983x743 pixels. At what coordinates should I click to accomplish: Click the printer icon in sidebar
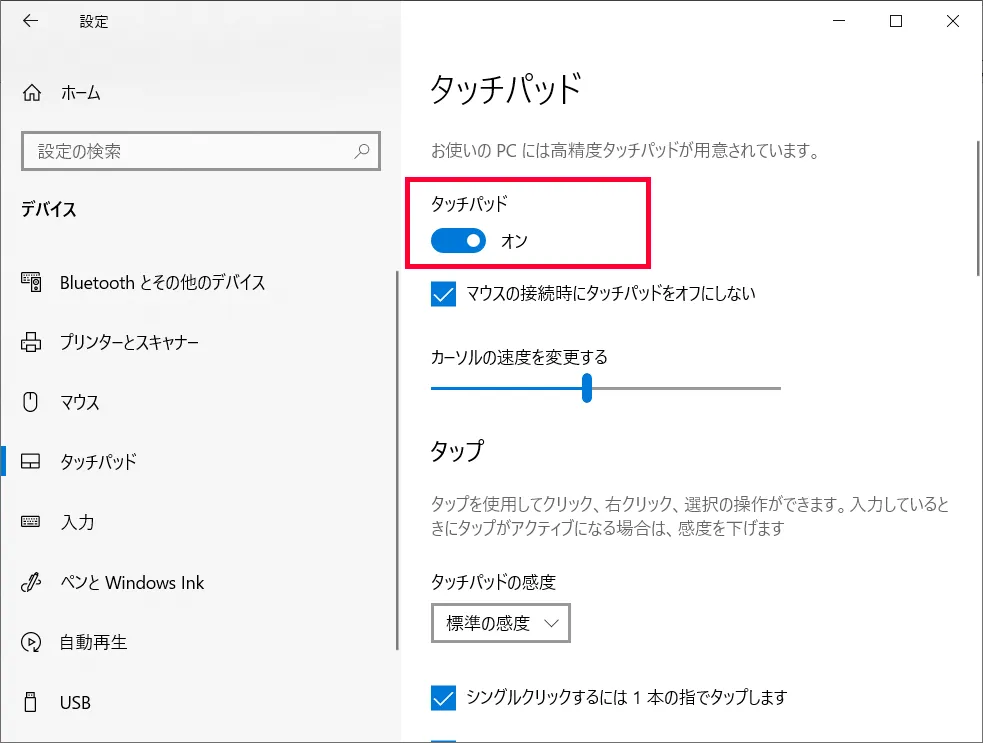(x=31, y=342)
